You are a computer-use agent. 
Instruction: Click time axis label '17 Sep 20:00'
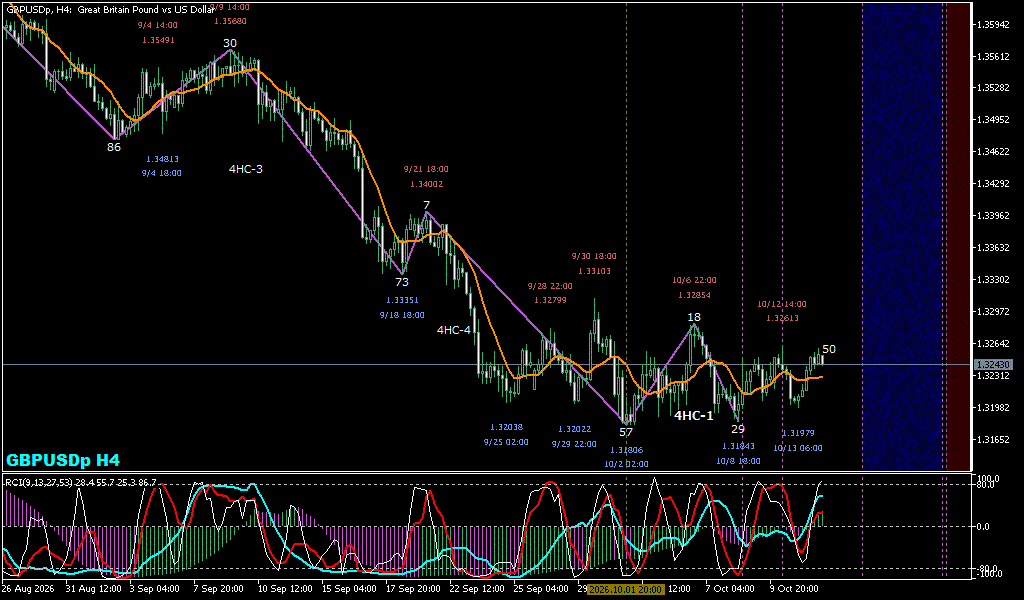(x=411, y=589)
